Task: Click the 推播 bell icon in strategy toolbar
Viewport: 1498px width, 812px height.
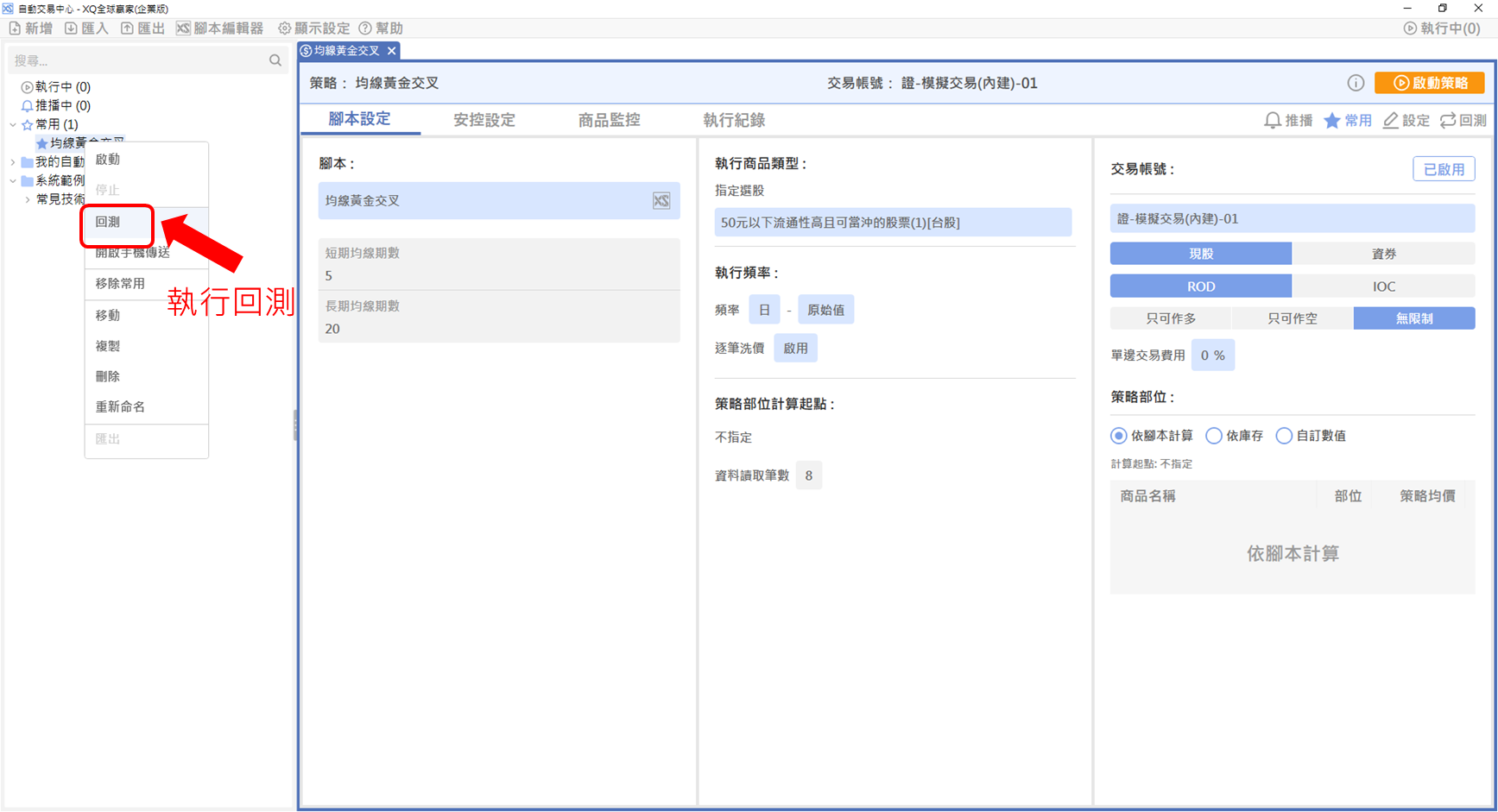Action: (x=1272, y=121)
